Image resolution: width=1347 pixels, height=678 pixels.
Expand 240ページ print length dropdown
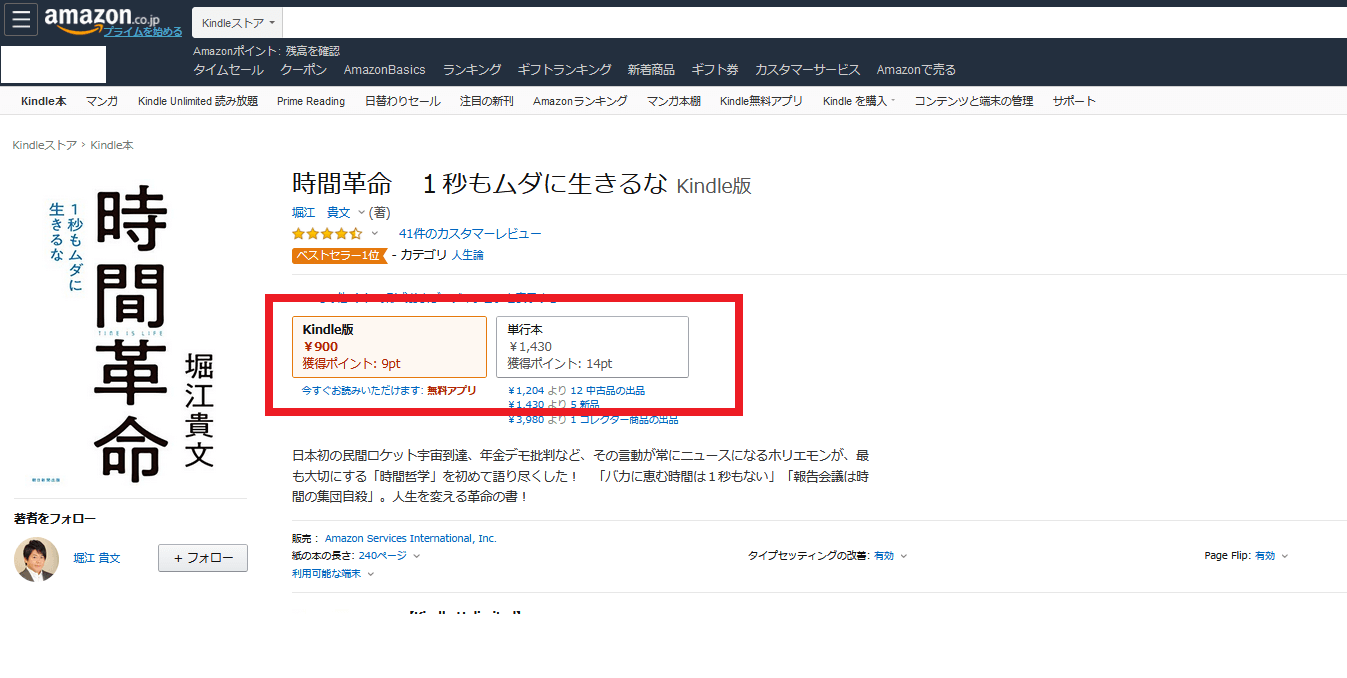click(389, 555)
